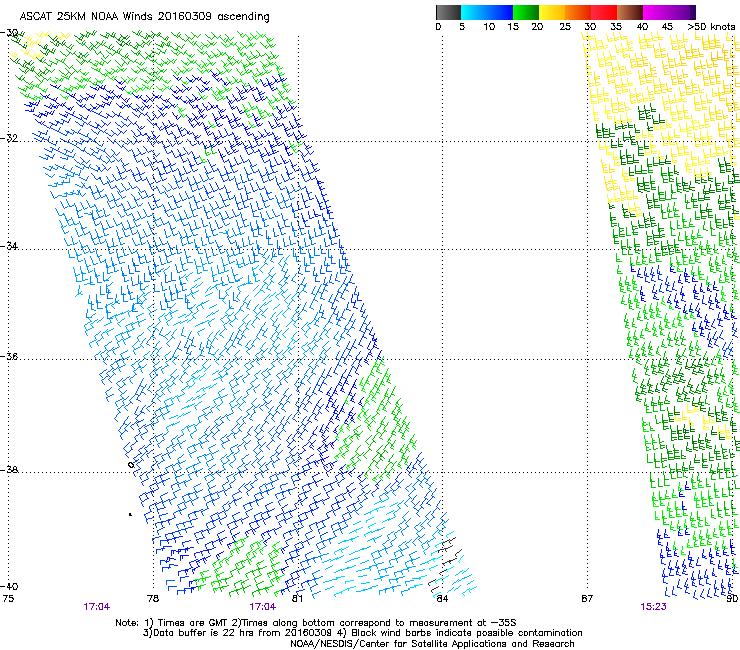Click the first purple '17:04' time label

[x=96, y=607]
